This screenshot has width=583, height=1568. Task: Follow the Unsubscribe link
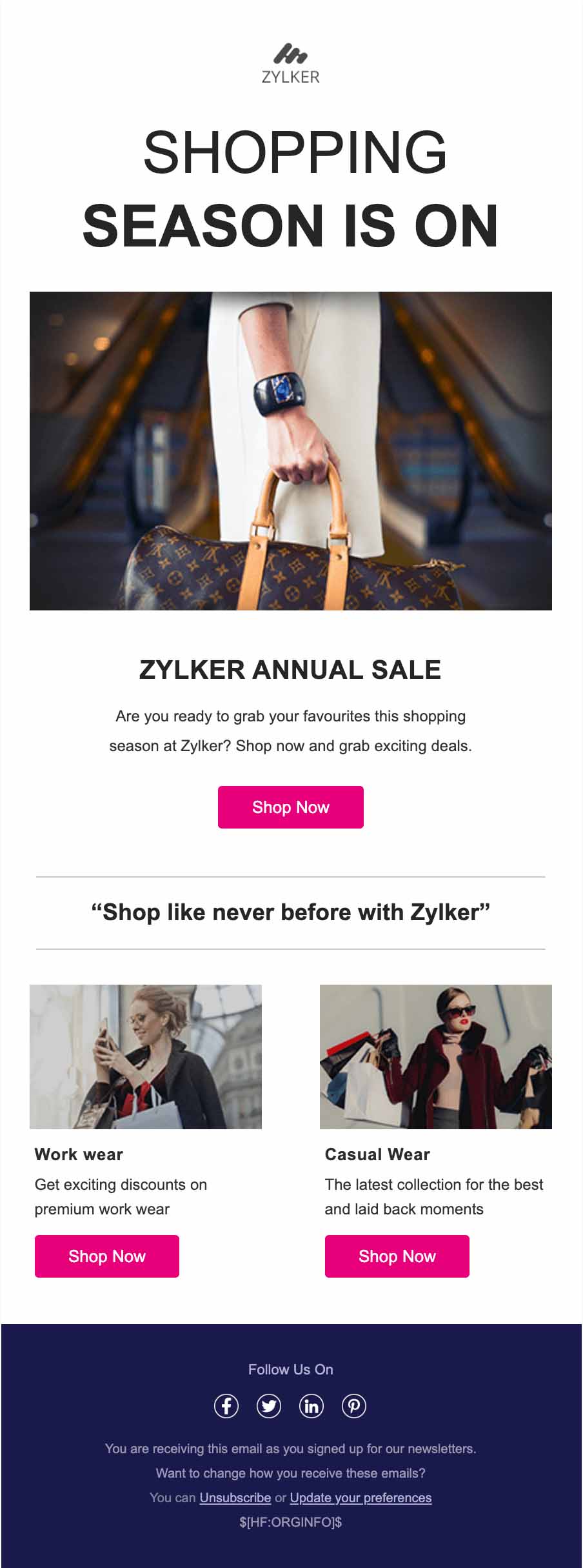pyautogui.click(x=235, y=1498)
